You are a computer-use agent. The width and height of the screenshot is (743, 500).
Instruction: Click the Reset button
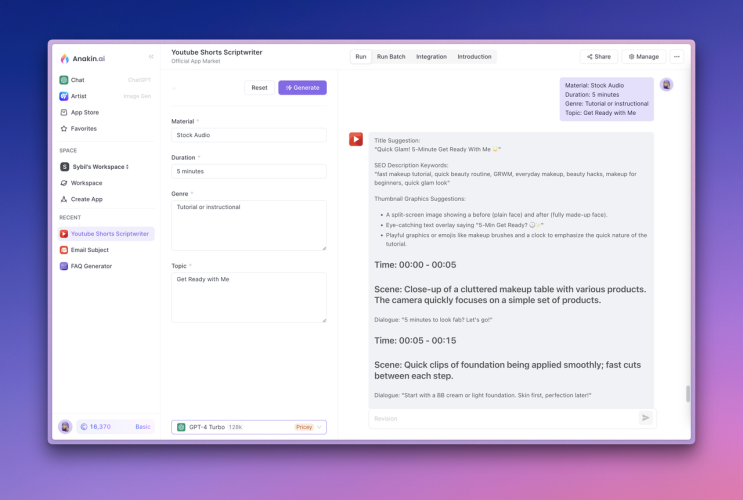(259, 88)
